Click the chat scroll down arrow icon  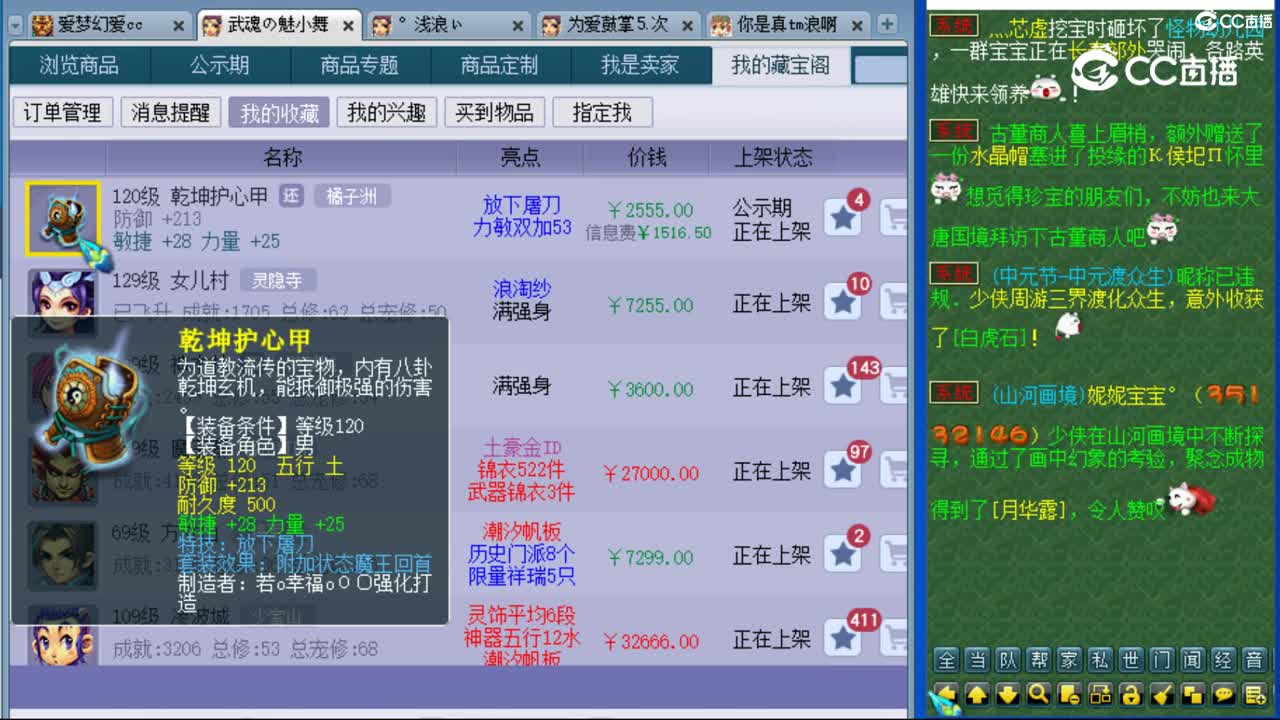[x=1007, y=694]
